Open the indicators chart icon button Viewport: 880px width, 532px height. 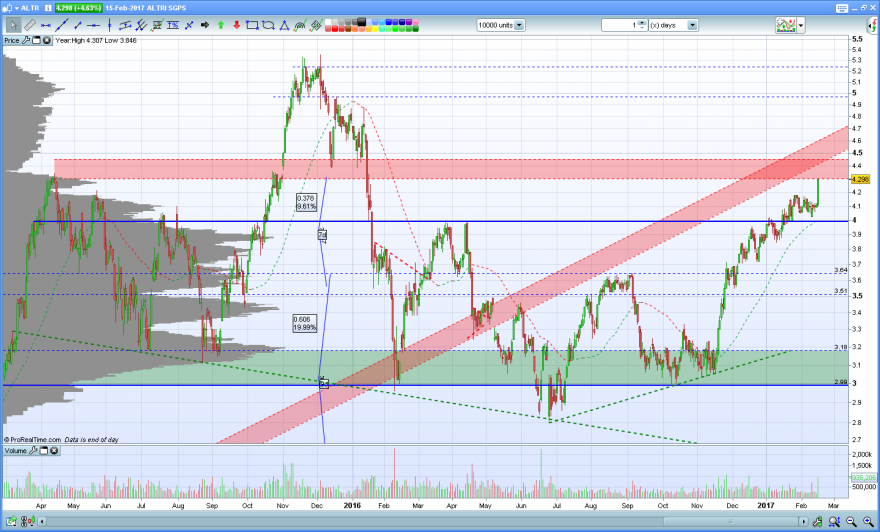tap(786, 25)
